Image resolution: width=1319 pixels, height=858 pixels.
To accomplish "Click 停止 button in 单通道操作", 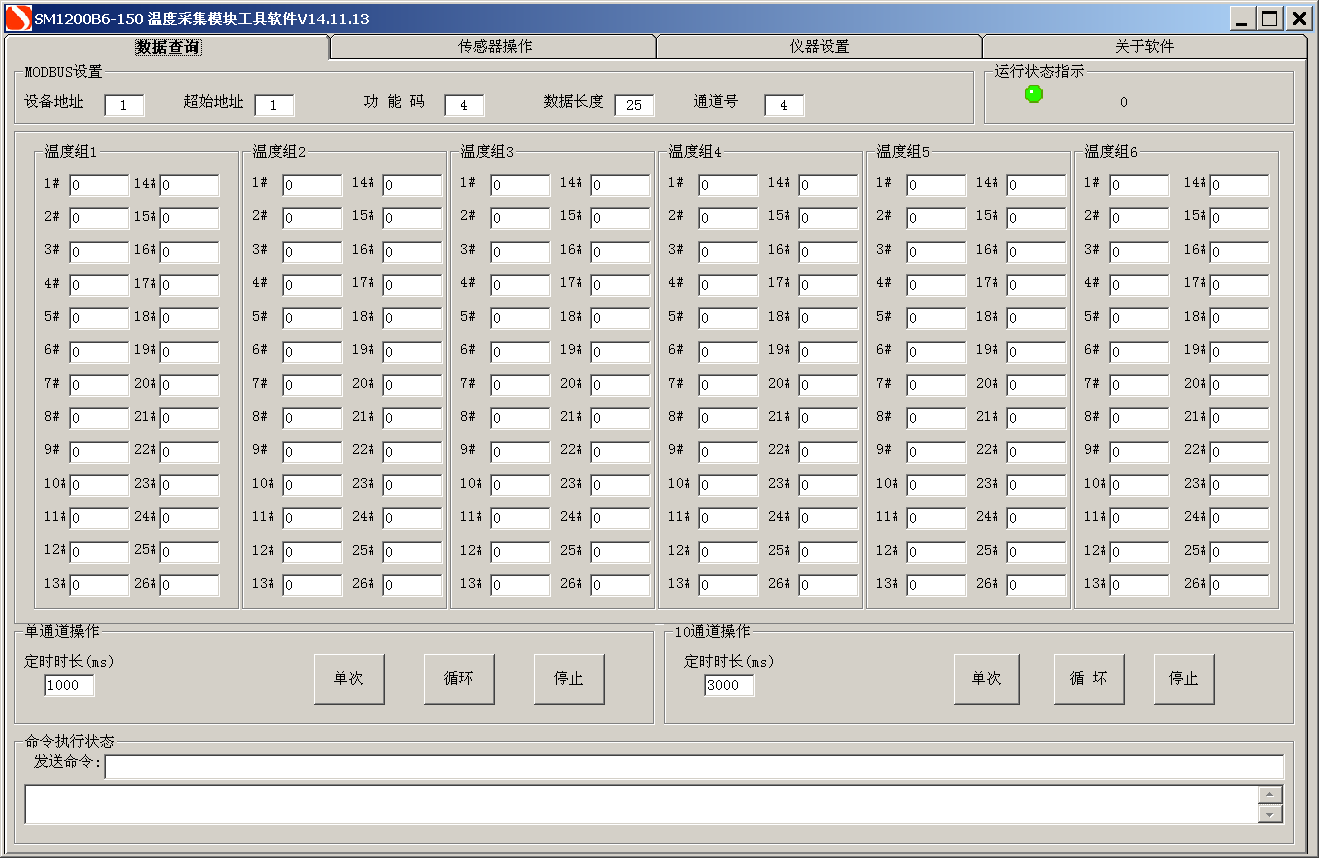I will pos(569,679).
